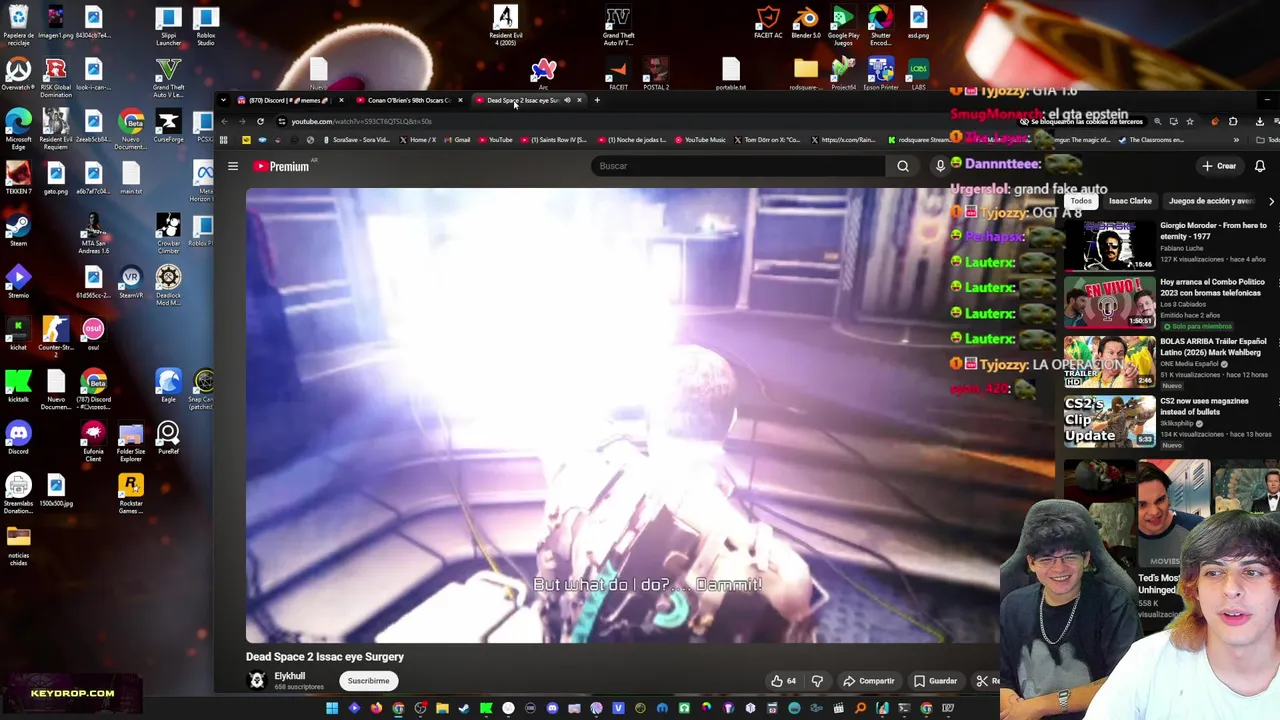Viewport: 1280px width, 720px height.
Task: Select the Steam desktop shortcut
Action: [18, 230]
